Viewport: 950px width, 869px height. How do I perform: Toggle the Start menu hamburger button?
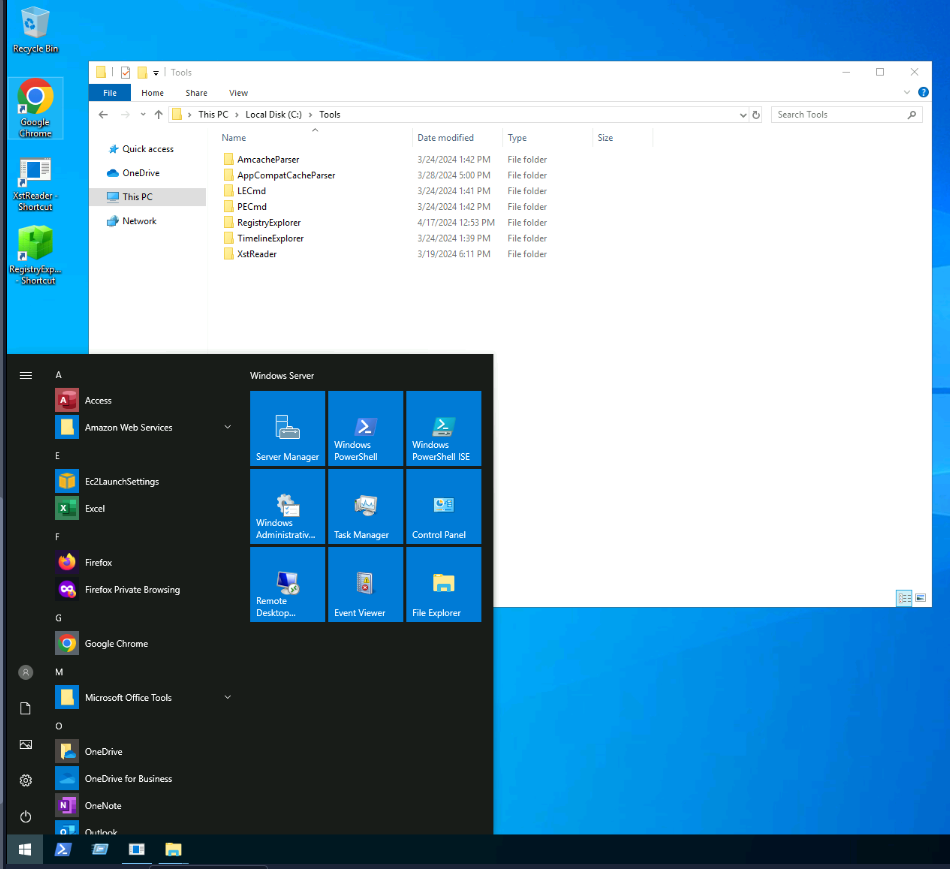point(26,376)
